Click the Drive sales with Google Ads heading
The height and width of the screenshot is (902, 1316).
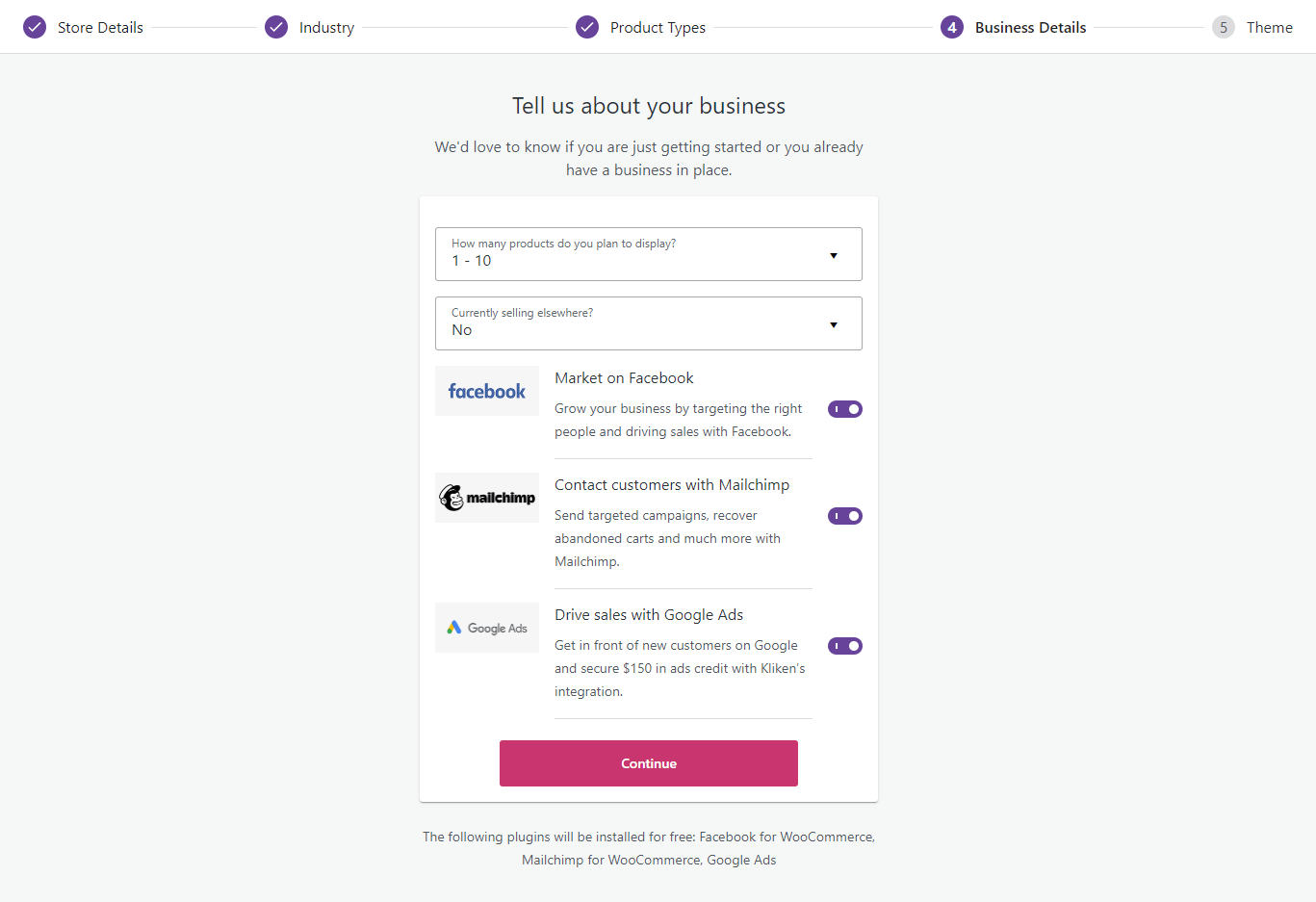point(649,615)
